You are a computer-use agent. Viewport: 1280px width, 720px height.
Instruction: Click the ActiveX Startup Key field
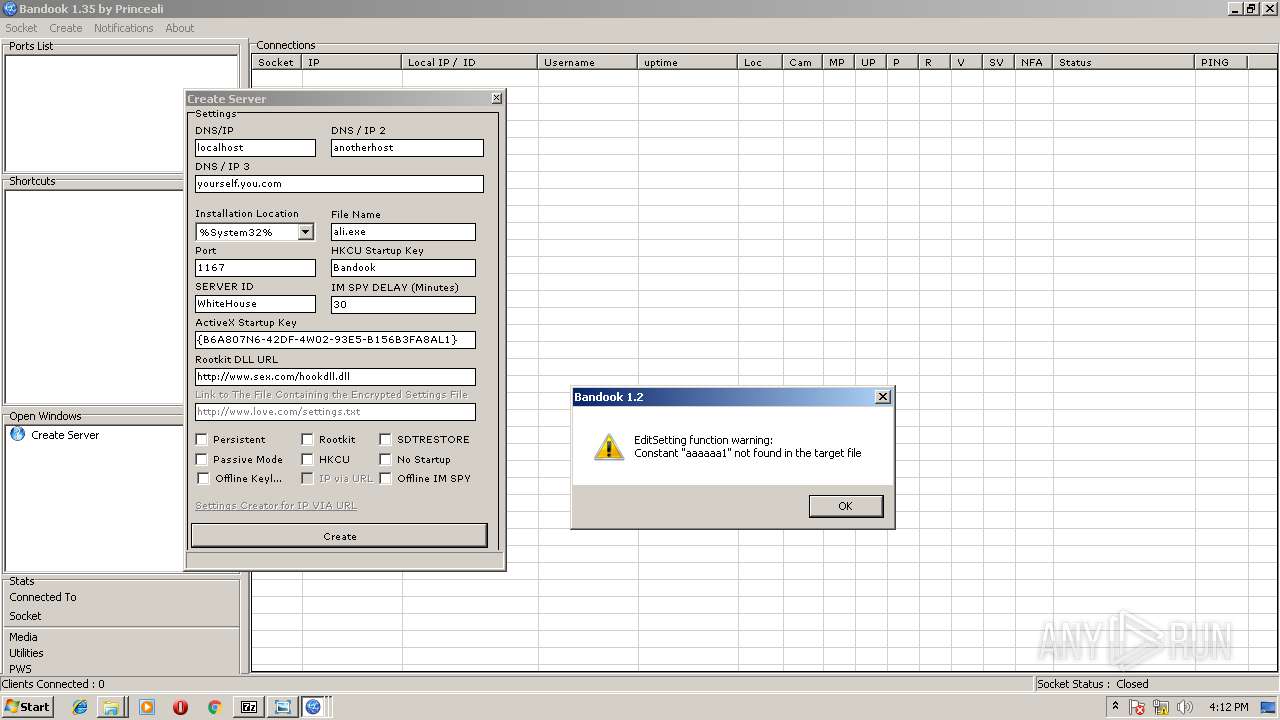tap(335, 340)
